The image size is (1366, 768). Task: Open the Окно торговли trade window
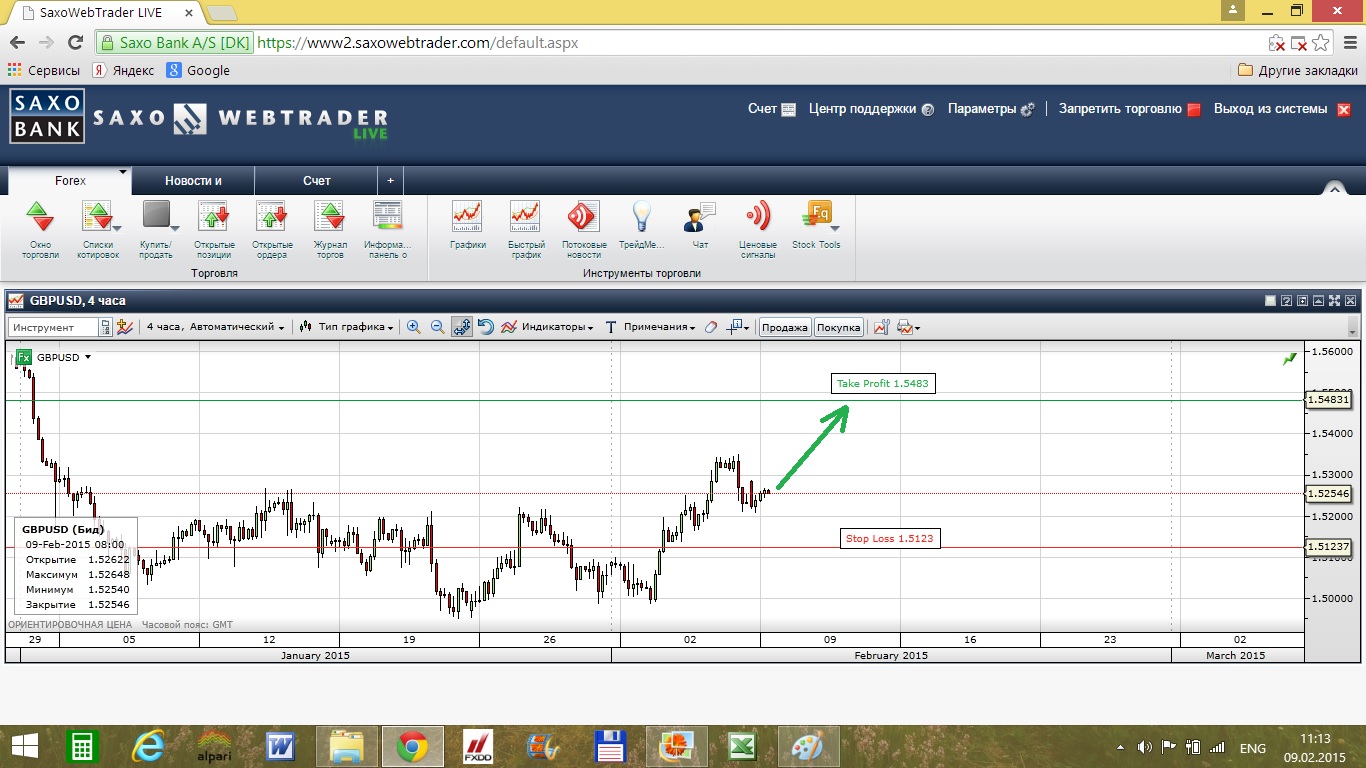click(x=40, y=229)
